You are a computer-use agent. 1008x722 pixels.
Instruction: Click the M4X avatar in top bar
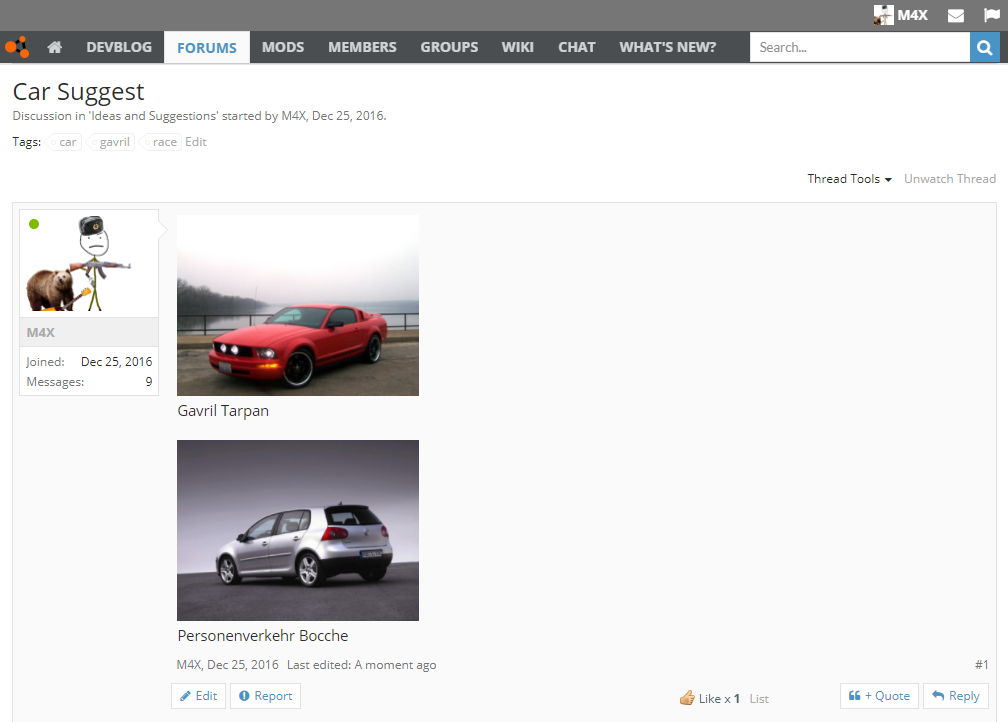[x=883, y=15]
